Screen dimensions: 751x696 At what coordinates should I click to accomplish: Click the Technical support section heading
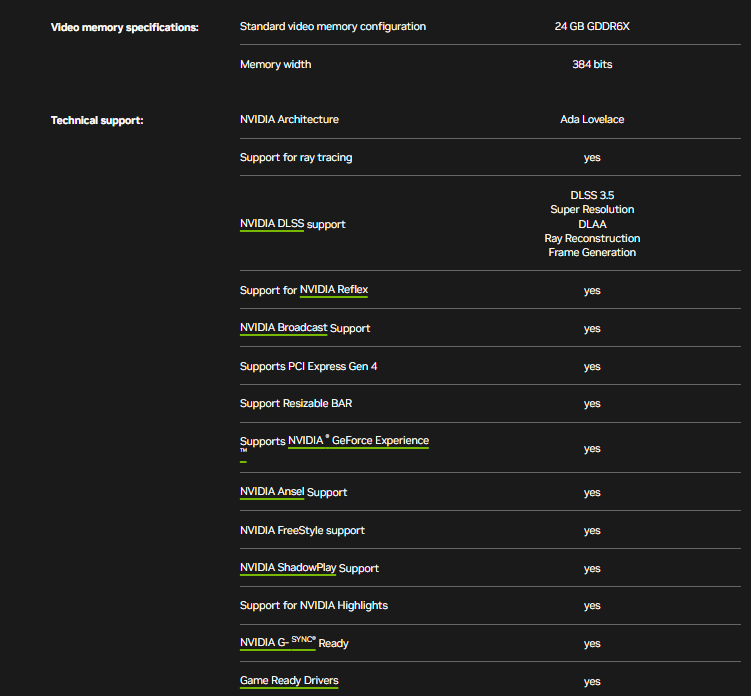[97, 120]
